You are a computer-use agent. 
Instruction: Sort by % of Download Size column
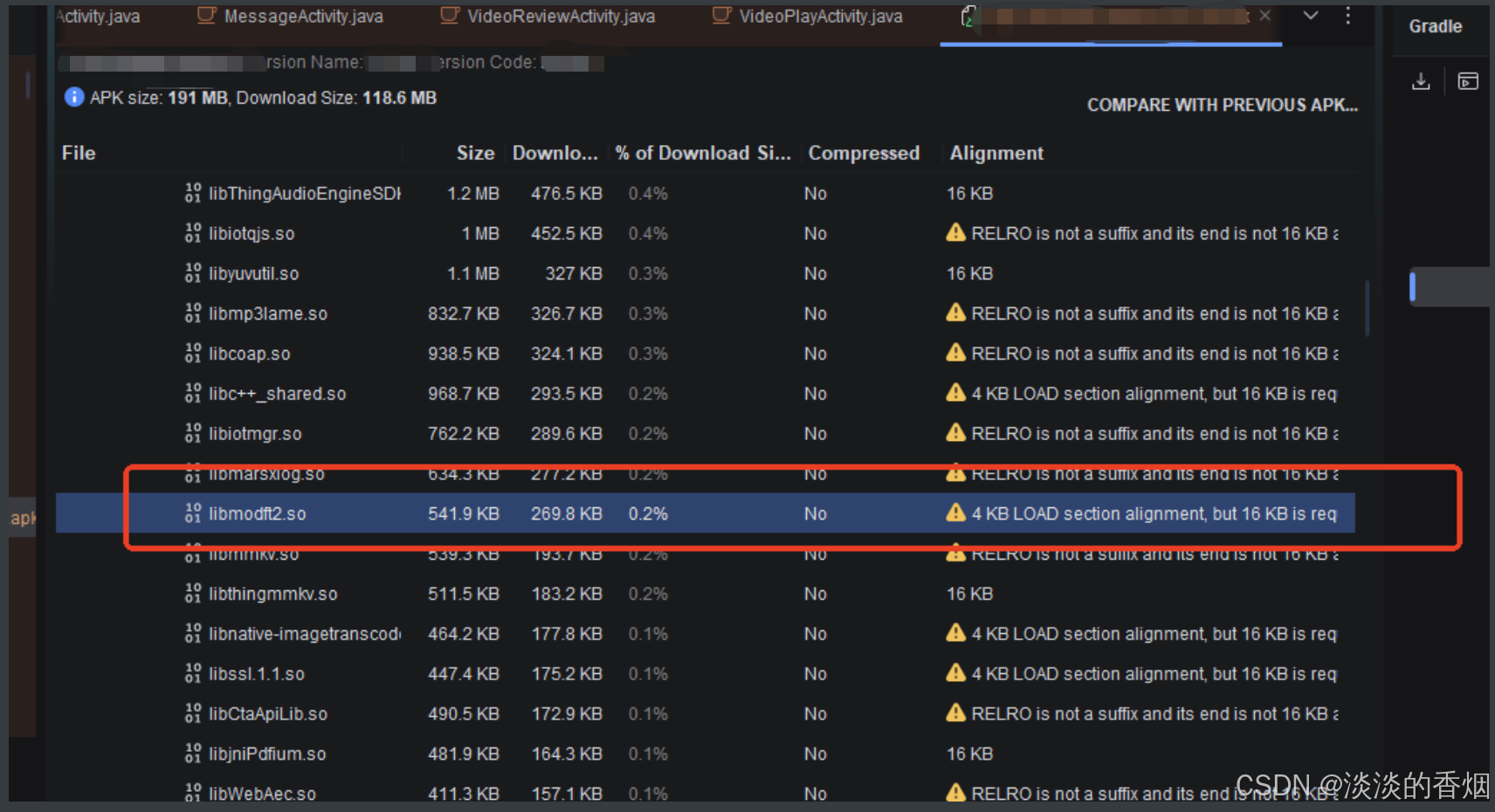click(702, 153)
